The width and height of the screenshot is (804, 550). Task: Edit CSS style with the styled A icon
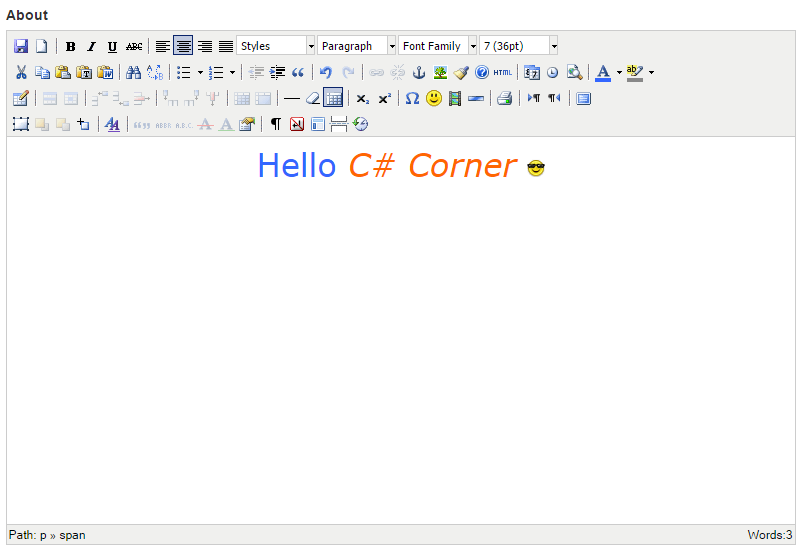tap(112, 124)
